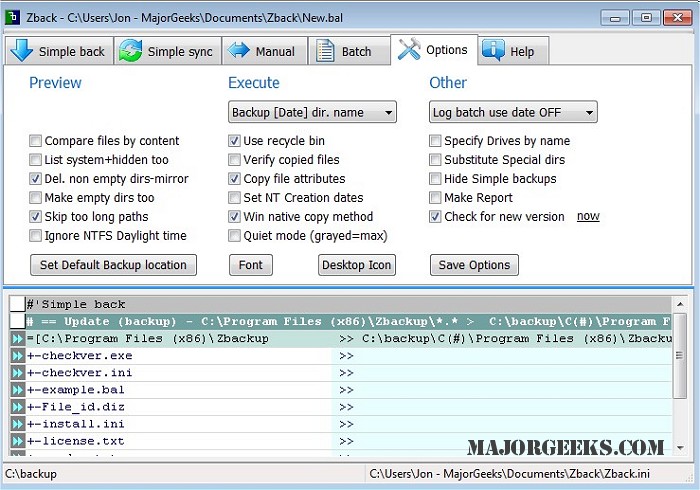Click Set Default Backup location button
Screen dimensions: 700x490
coord(113,265)
